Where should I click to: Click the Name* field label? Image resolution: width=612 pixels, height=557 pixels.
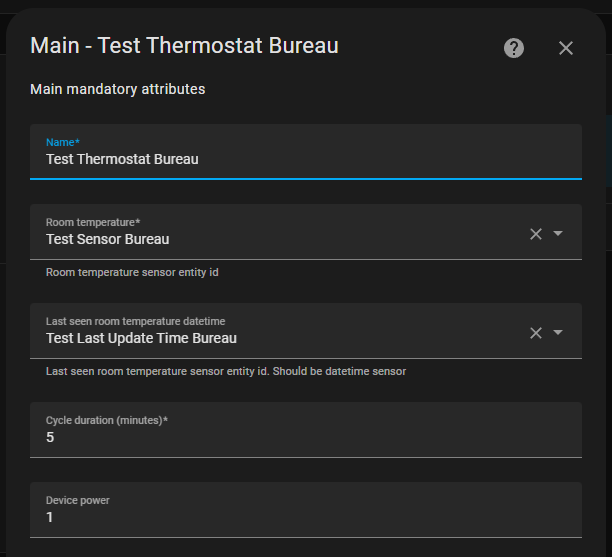pos(62,143)
